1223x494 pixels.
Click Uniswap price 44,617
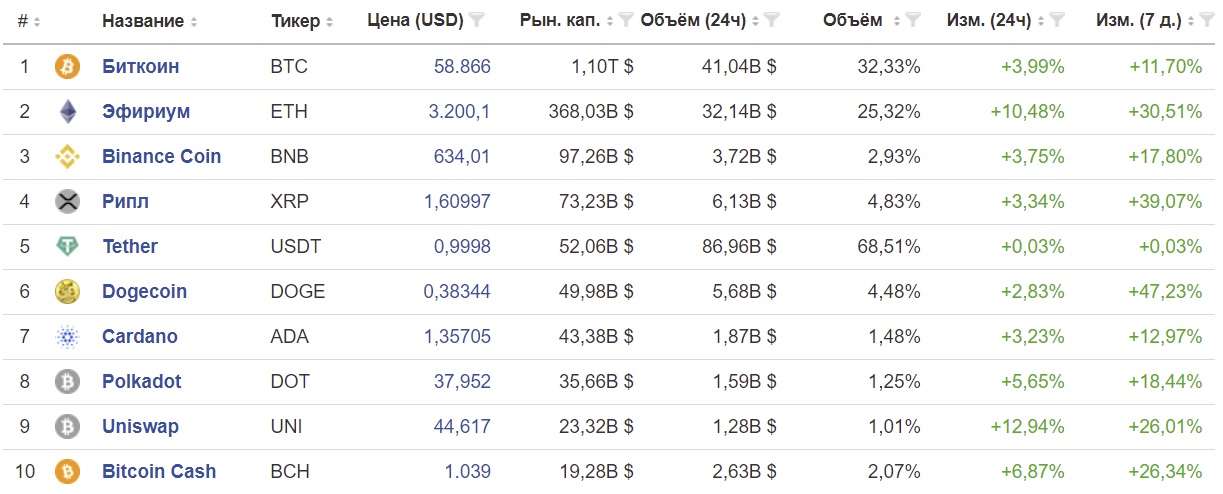(x=462, y=427)
